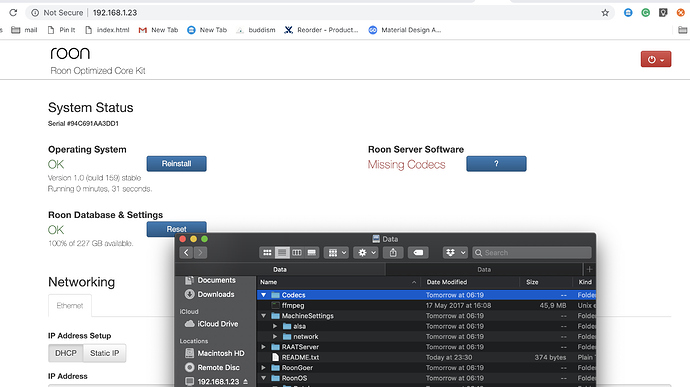Collapse the Codecs folder
Viewport: 690px width, 387px height.
tap(264, 295)
